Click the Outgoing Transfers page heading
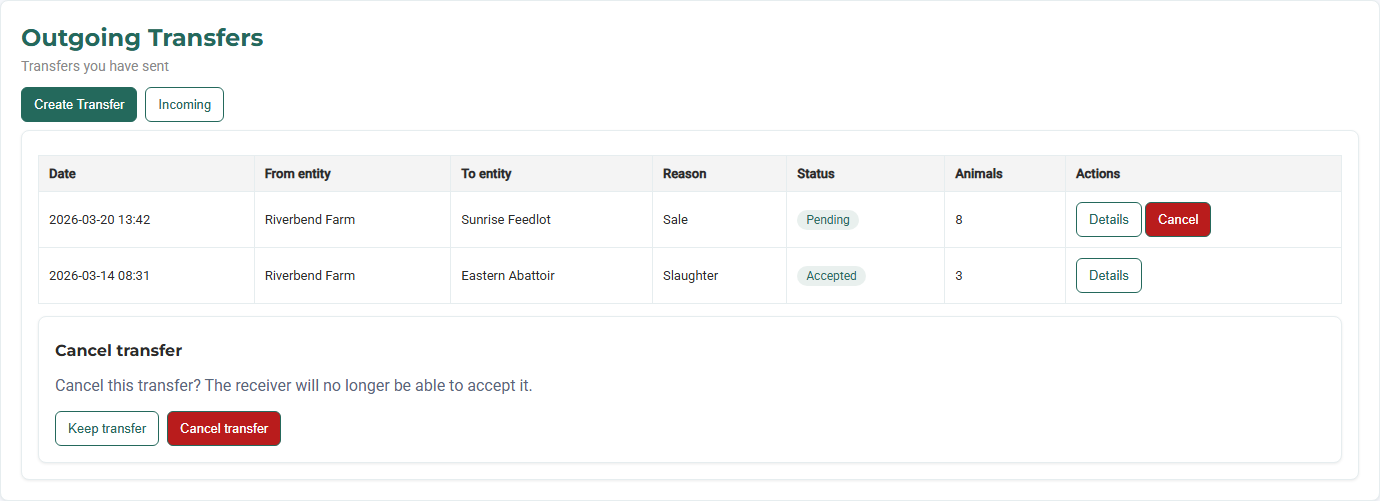Screen dimensions: 1380x501 [x=142, y=38]
